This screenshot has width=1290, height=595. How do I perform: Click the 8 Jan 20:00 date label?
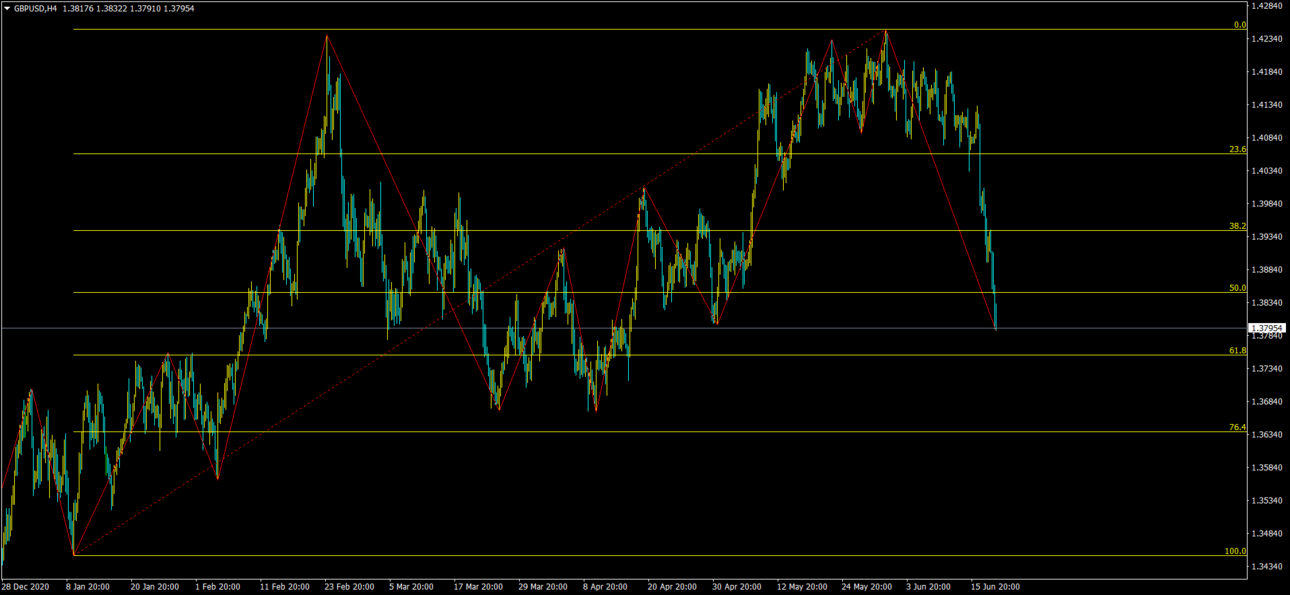(x=88, y=587)
